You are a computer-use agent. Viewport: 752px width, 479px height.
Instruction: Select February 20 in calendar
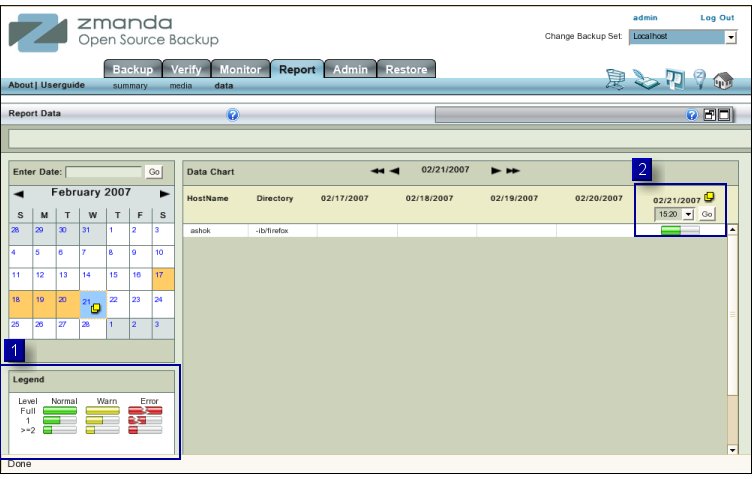point(68,304)
